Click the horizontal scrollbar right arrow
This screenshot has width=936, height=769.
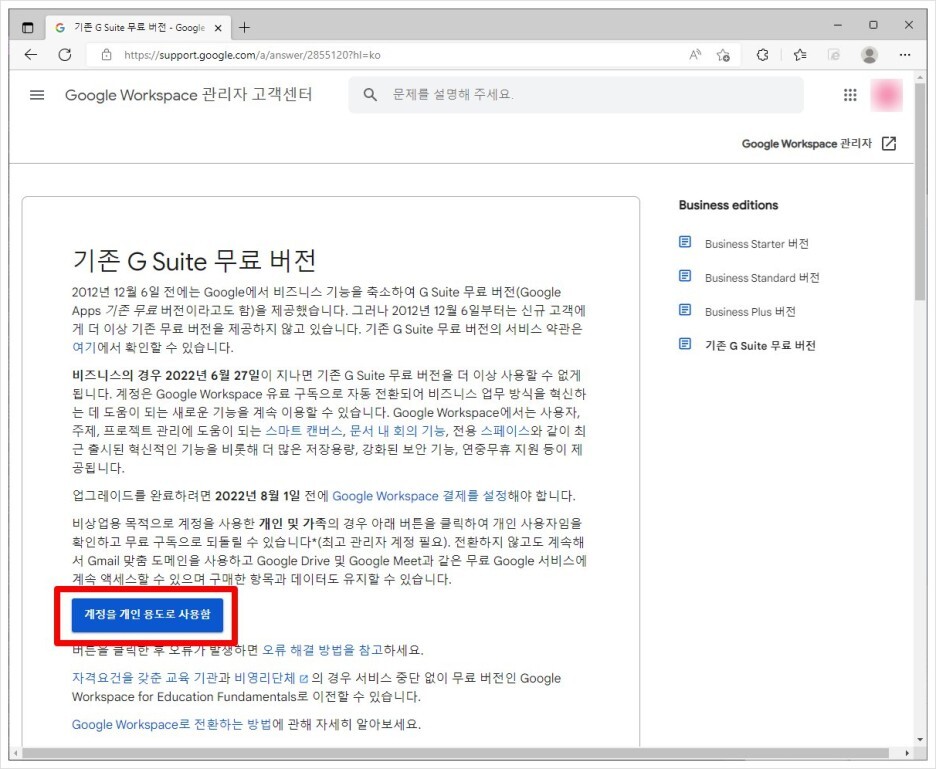(x=907, y=753)
